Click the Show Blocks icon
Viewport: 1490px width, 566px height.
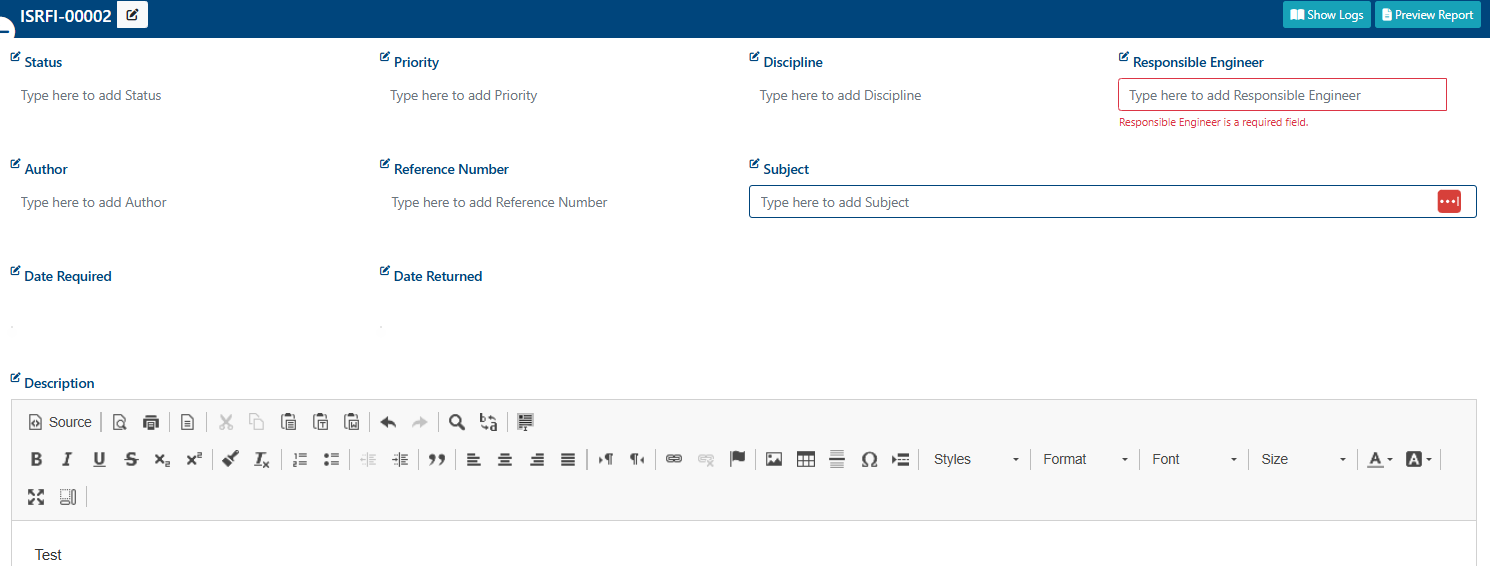tap(67, 497)
